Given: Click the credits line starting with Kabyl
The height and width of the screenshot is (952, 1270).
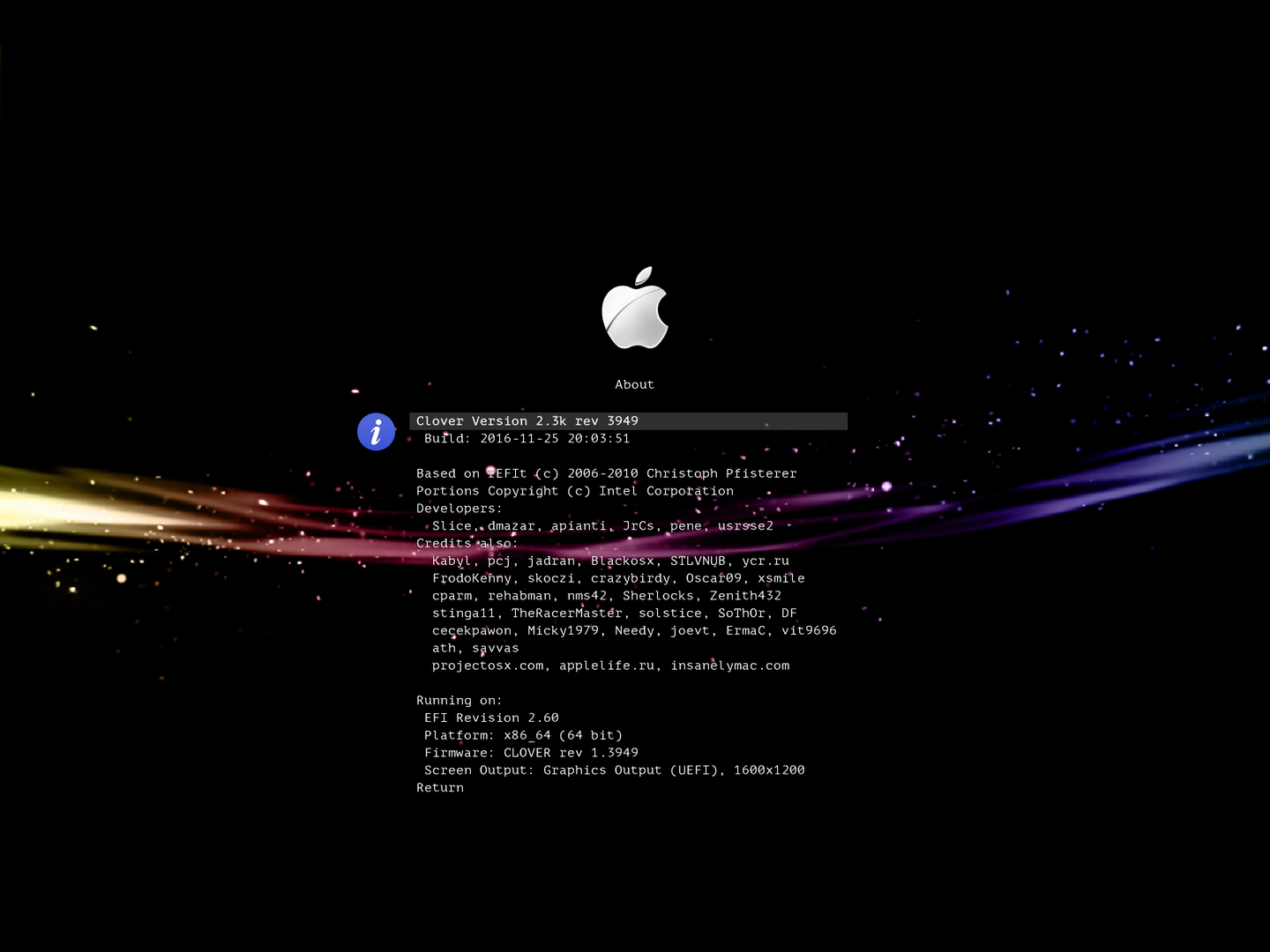Looking at the screenshot, I should point(610,562).
